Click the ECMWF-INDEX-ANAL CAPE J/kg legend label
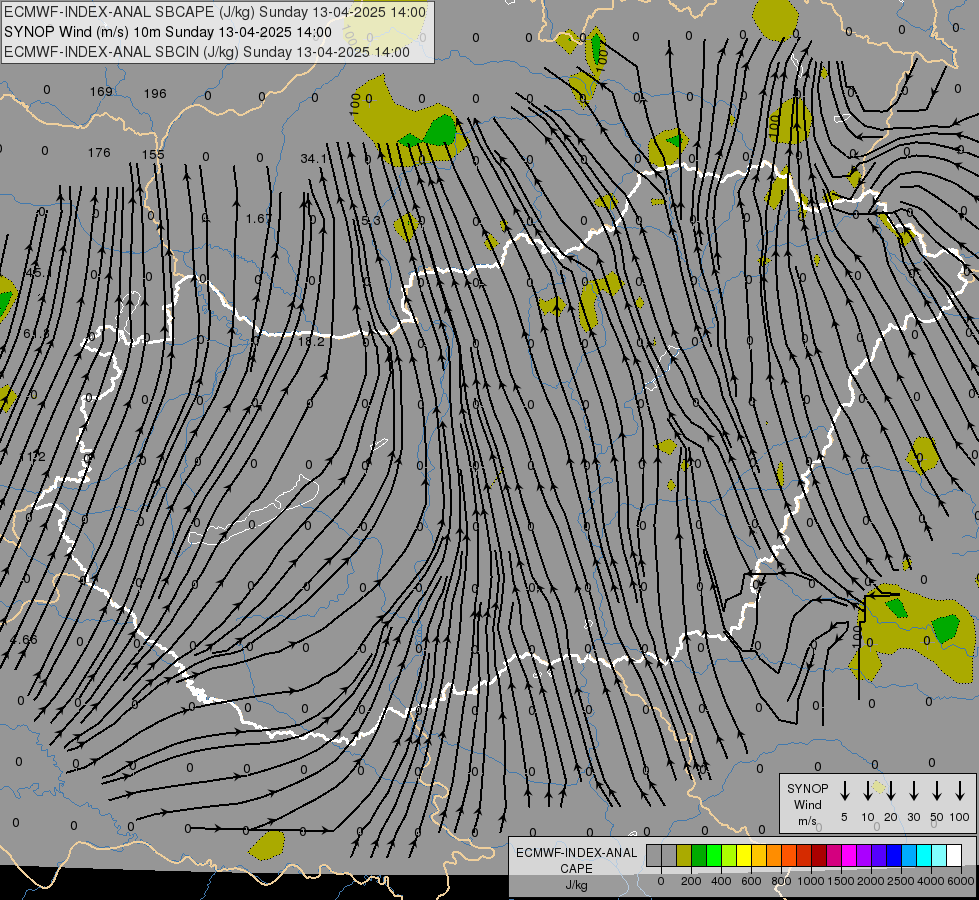979x900 pixels. [x=576, y=868]
